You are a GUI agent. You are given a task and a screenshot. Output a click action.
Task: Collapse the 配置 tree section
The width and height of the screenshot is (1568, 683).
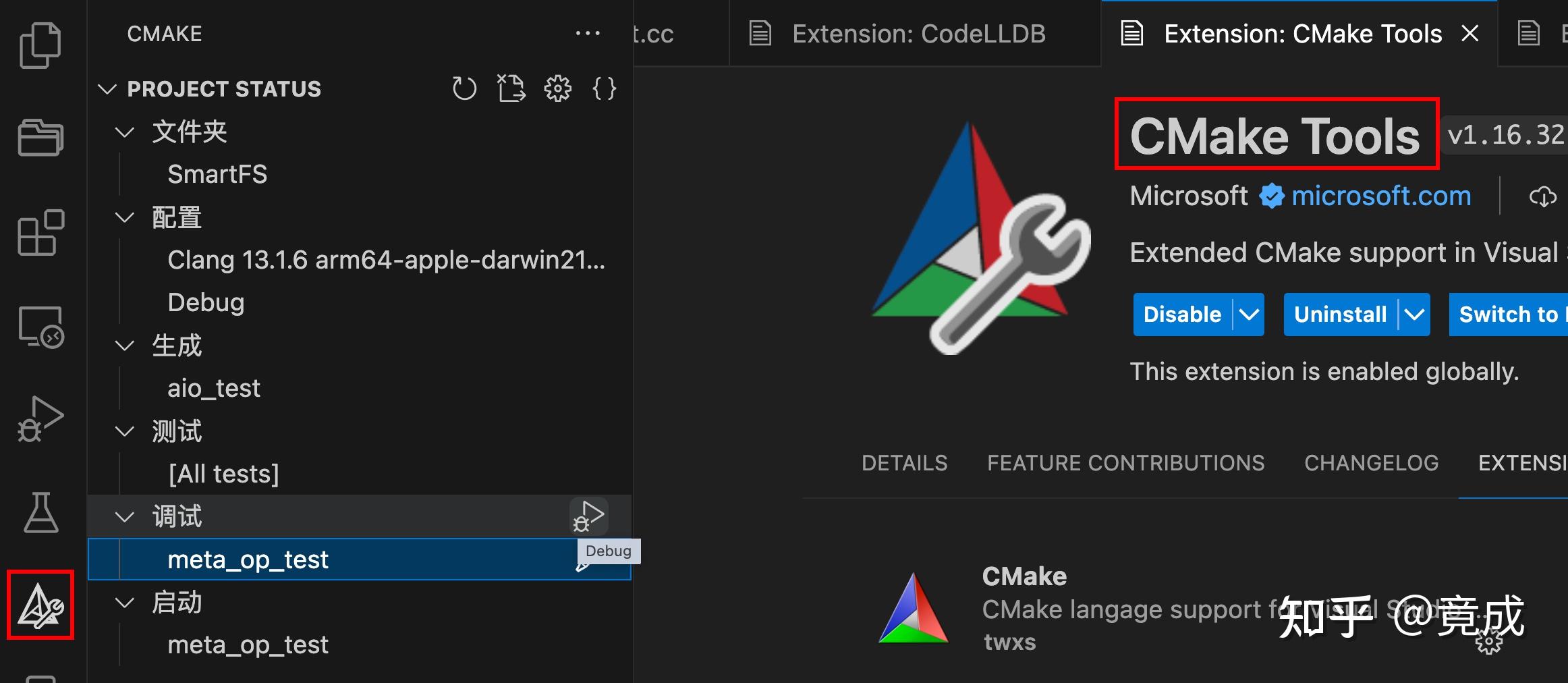tap(125, 217)
